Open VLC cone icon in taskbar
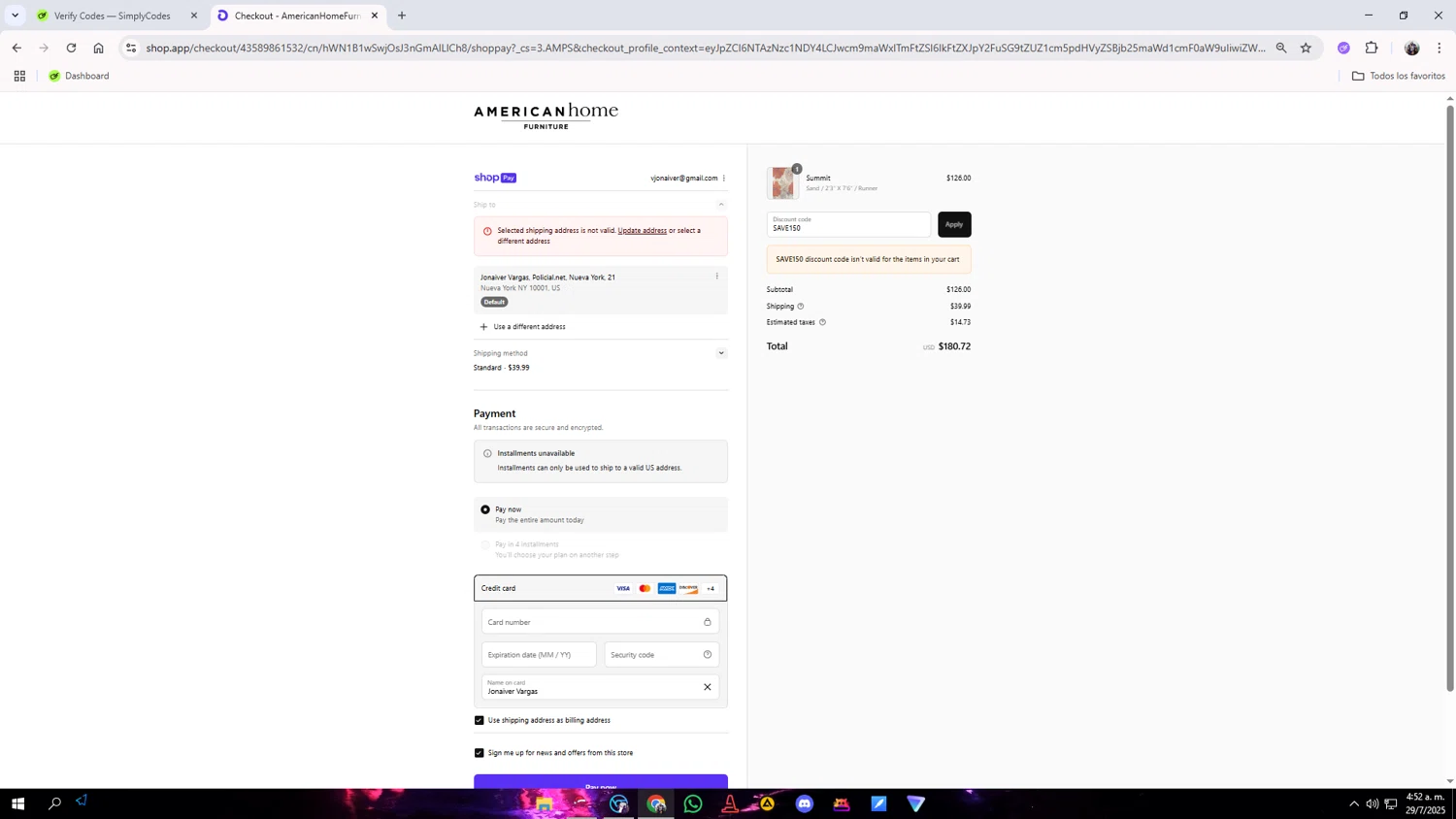 coord(730,803)
